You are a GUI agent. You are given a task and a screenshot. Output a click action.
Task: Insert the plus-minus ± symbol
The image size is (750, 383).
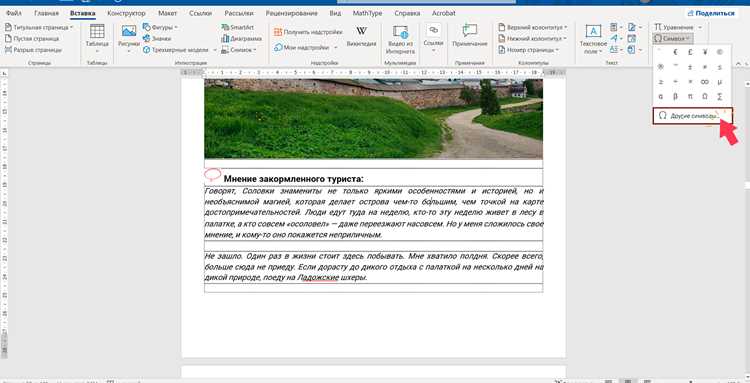coord(690,67)
